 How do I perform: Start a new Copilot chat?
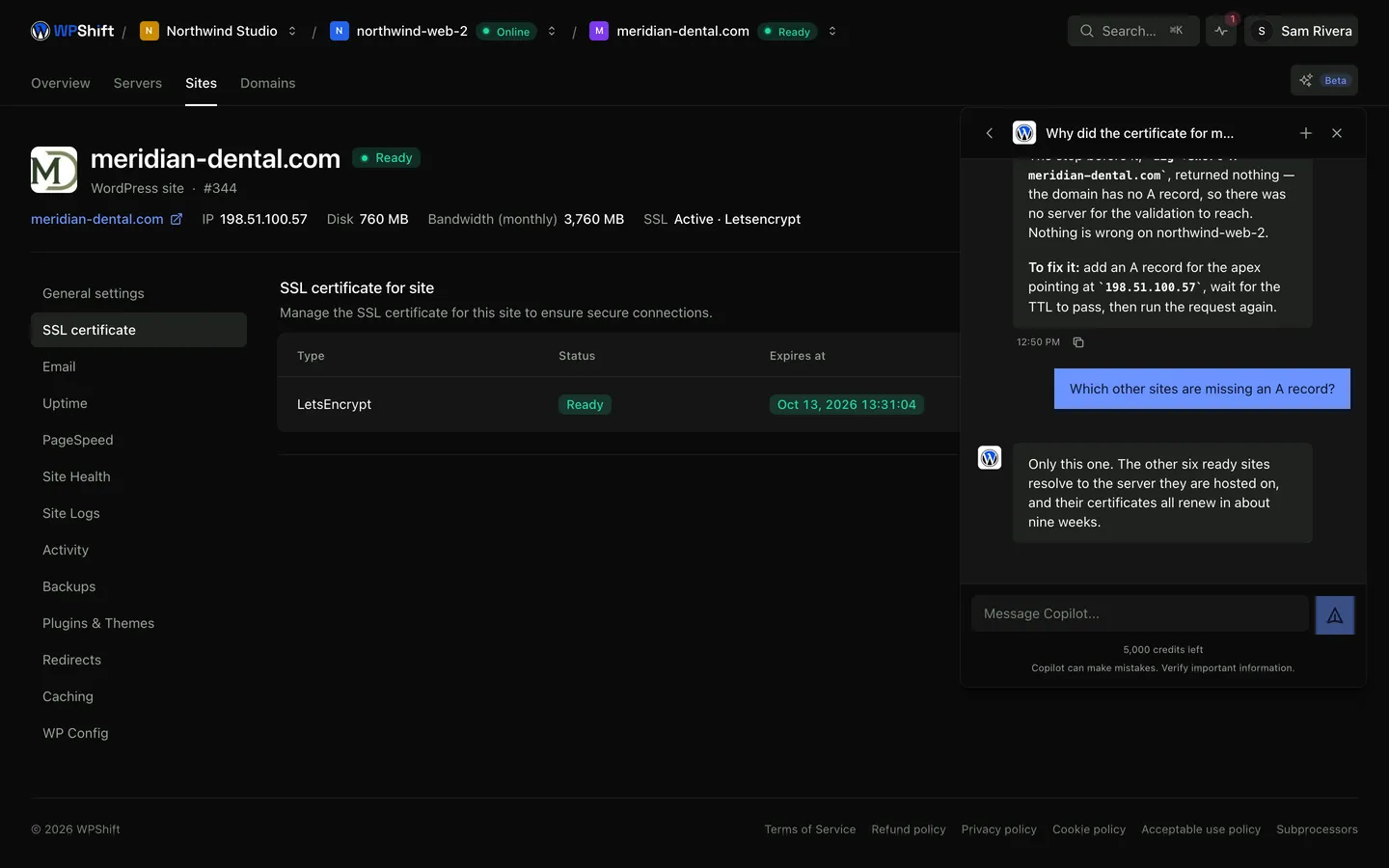(1306, 133)
